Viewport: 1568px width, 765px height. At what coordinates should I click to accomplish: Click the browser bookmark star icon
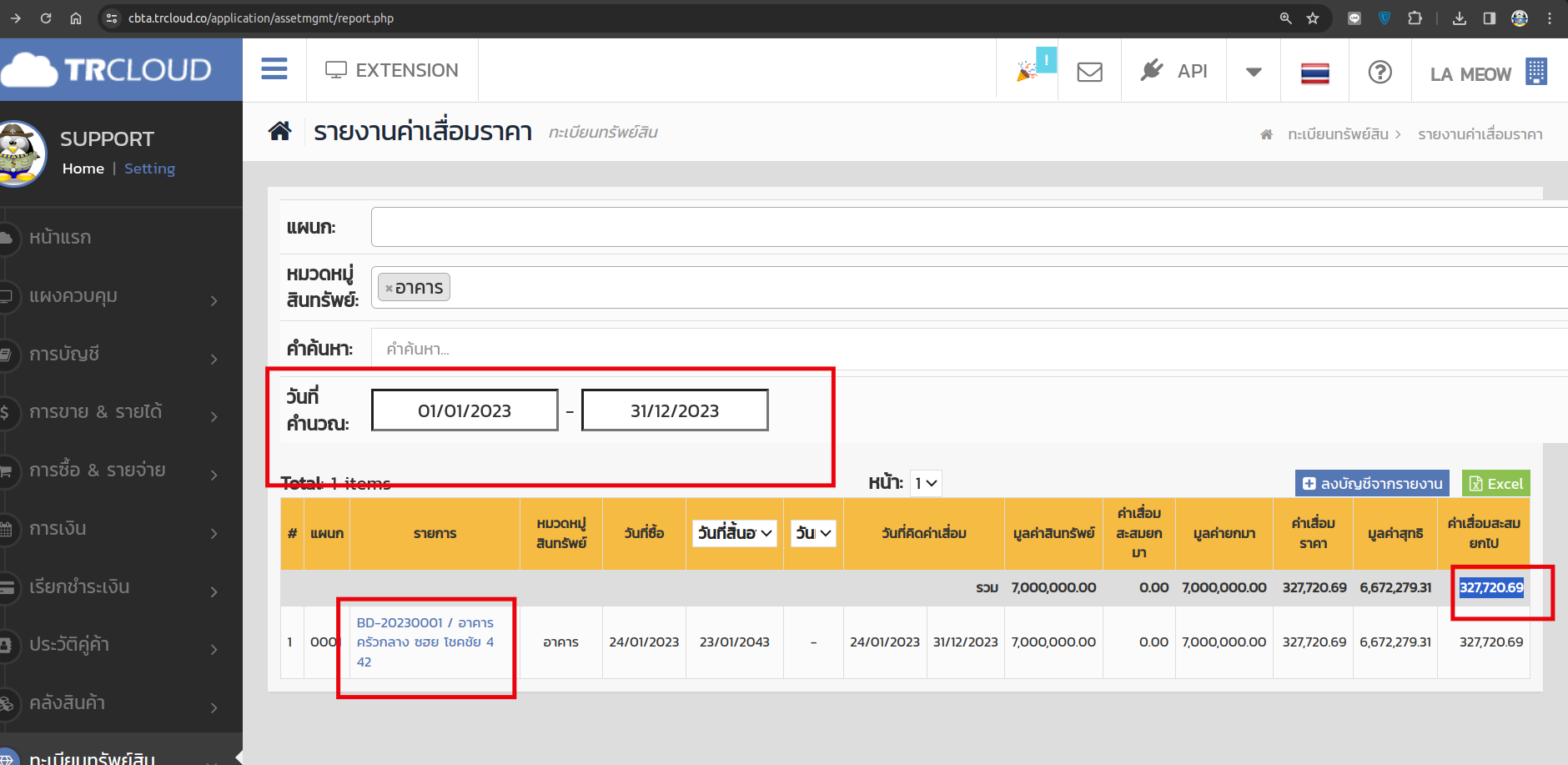(x=1313, y=18)
